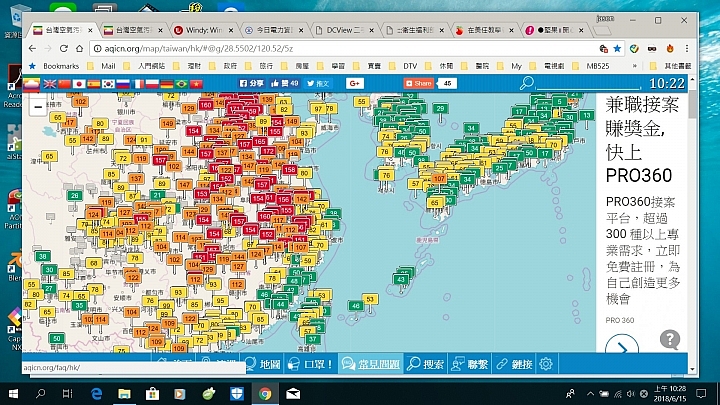720x405 pixels.
Task: Click the yellow AQI marker showing 53 near Taiwan
Action: point(370,299)
